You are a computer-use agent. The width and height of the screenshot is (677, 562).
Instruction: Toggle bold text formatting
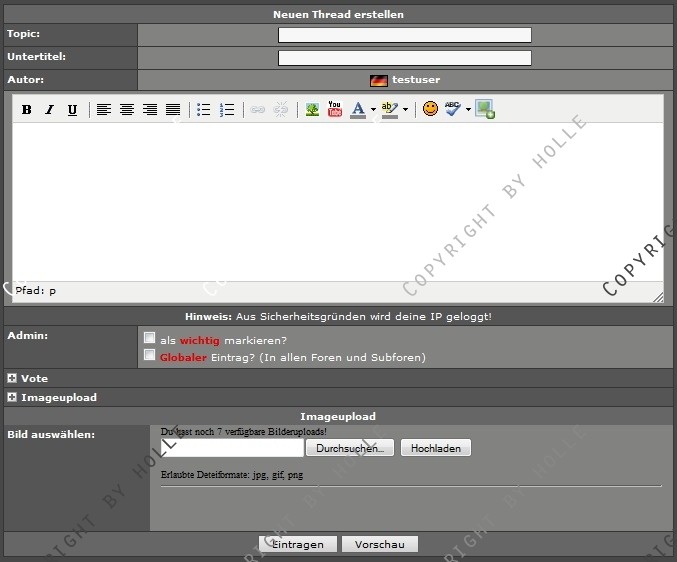[27, 110]
